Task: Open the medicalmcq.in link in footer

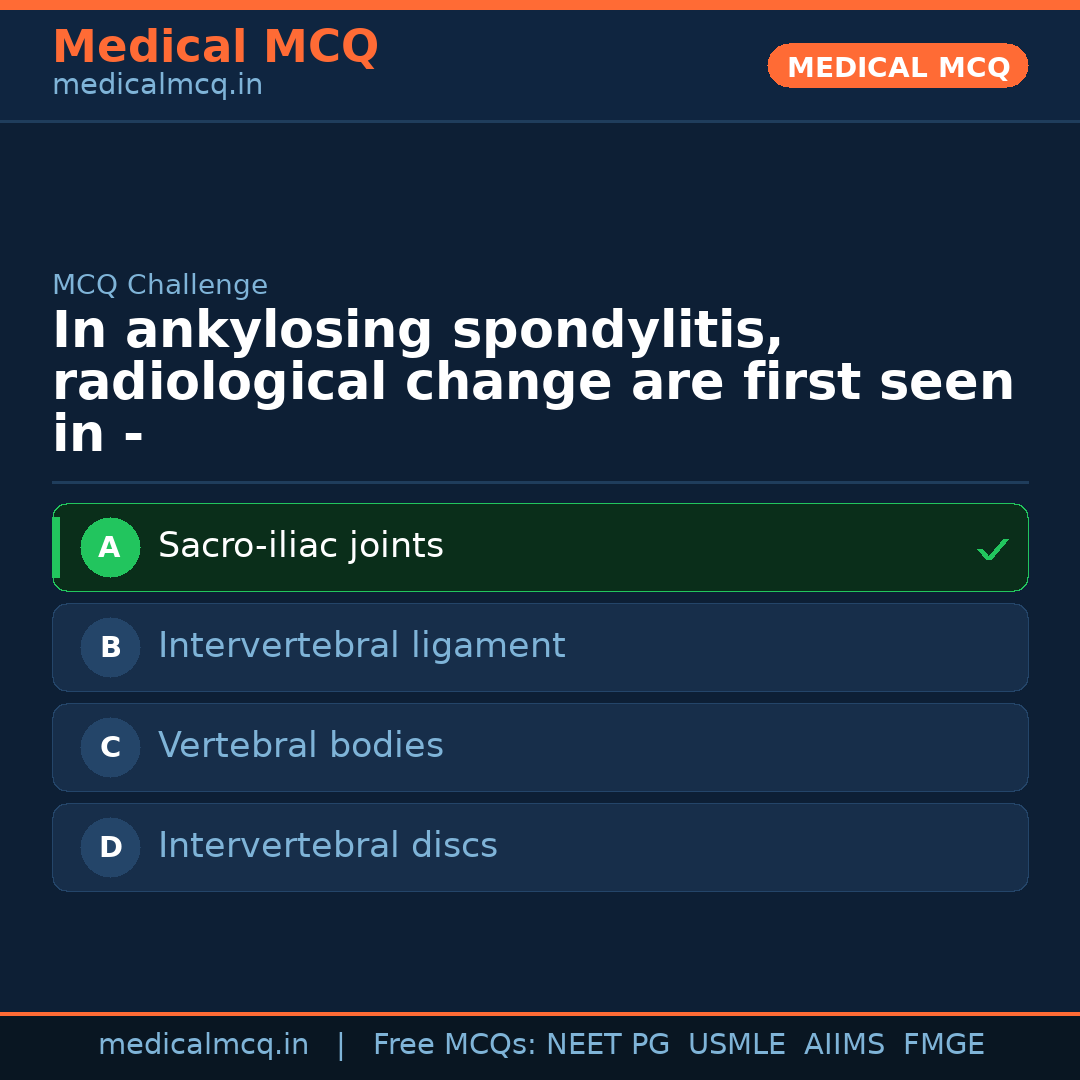Action: pos(203,1045)
